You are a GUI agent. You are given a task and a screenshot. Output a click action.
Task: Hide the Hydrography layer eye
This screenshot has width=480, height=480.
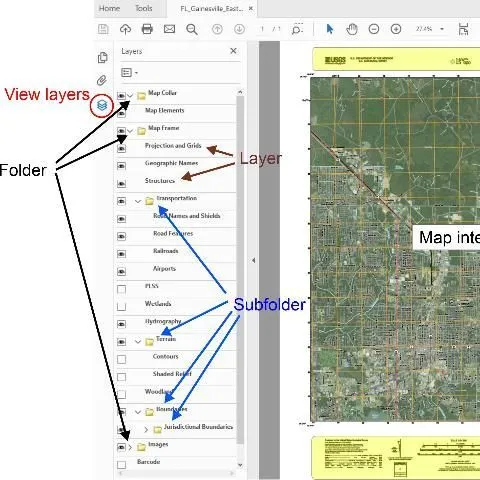click(122, 324)
